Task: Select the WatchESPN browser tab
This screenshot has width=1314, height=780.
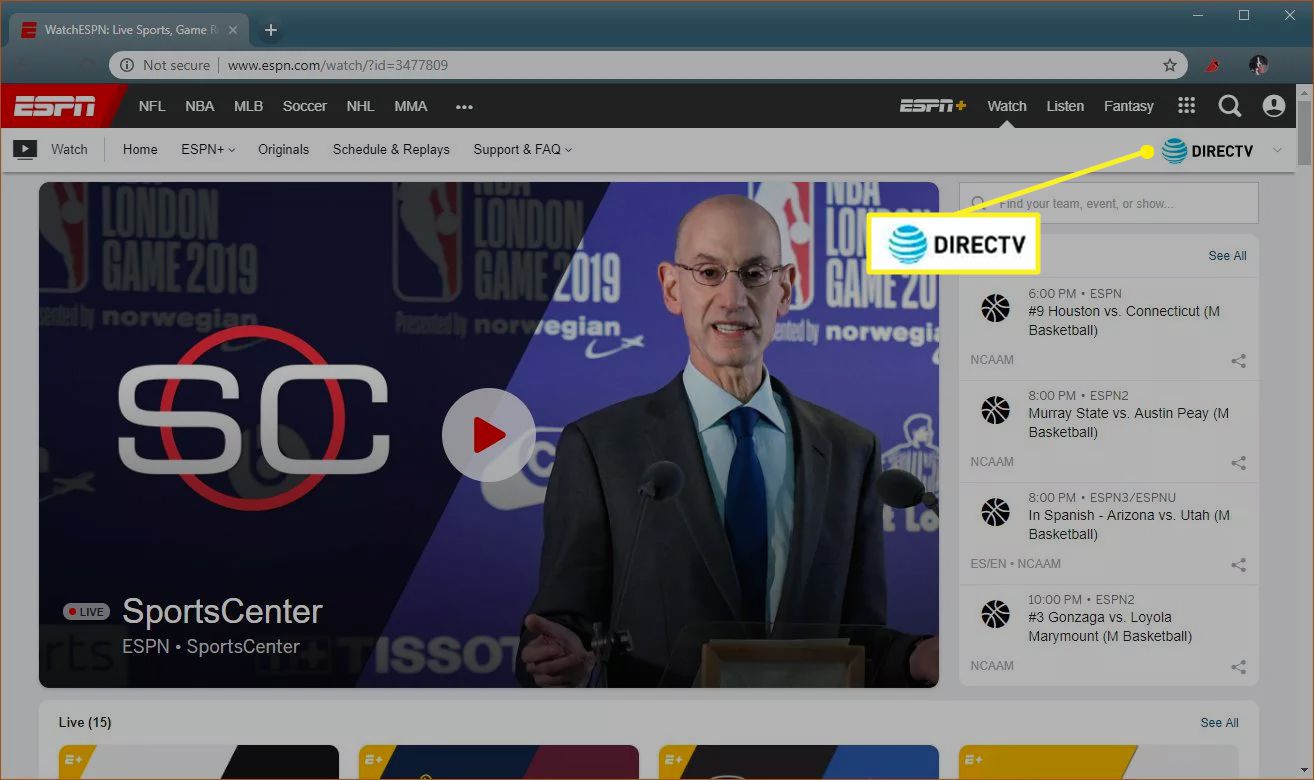Action: (128, 30)
